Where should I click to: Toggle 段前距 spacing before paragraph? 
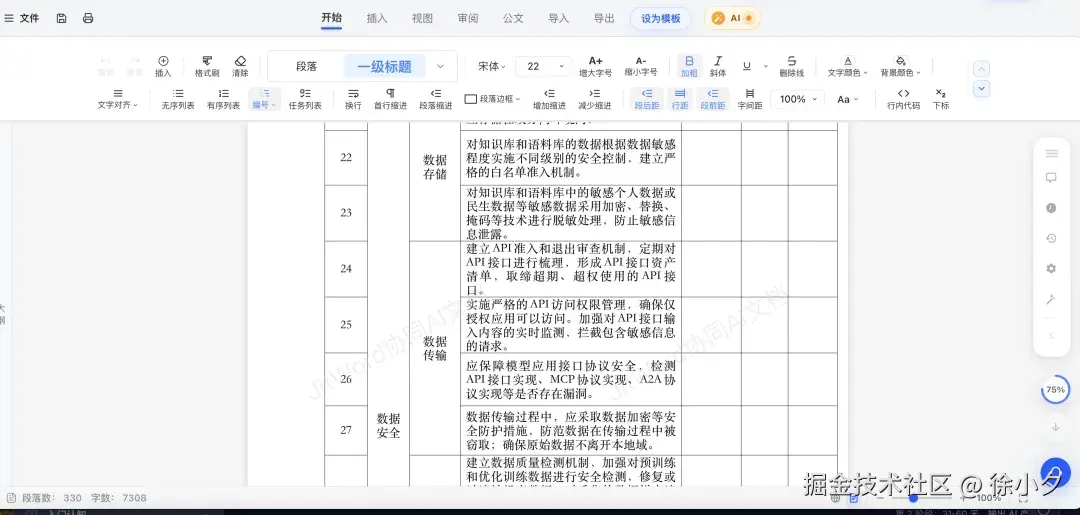point(713,99)
